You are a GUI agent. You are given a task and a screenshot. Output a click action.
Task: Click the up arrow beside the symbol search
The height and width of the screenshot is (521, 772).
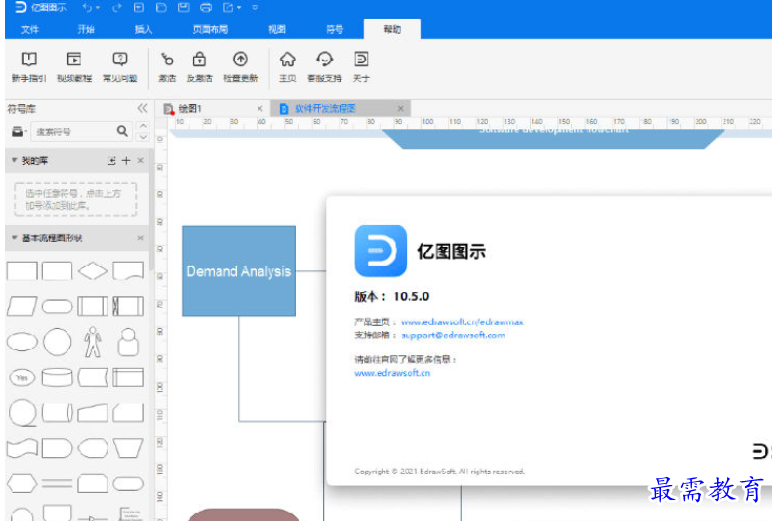click(143, 126)
